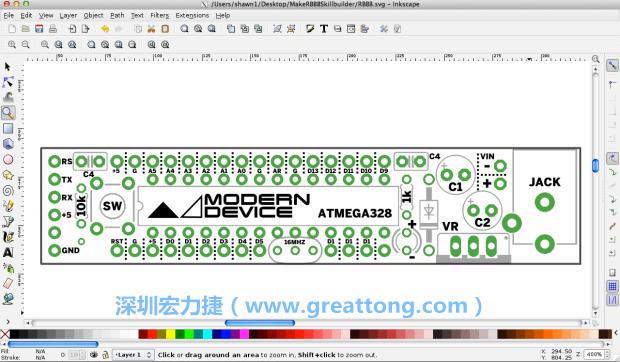Paste from clipboard icon
The image size is (620, 362).
pos(165,29)
